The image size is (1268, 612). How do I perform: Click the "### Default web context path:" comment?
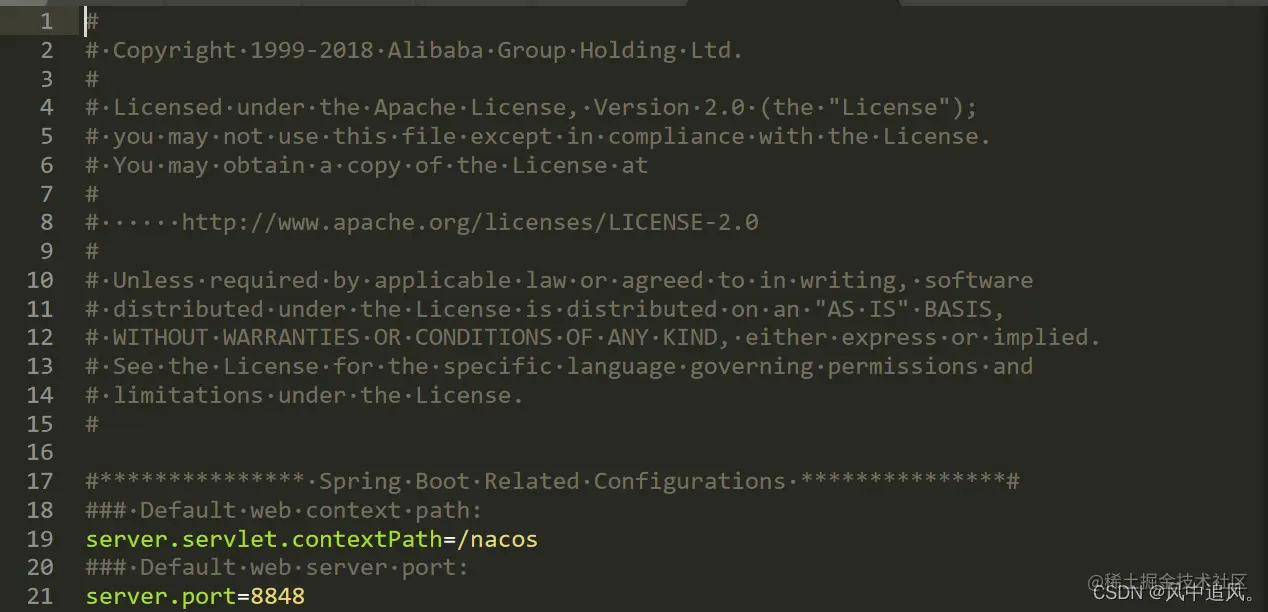285,510
